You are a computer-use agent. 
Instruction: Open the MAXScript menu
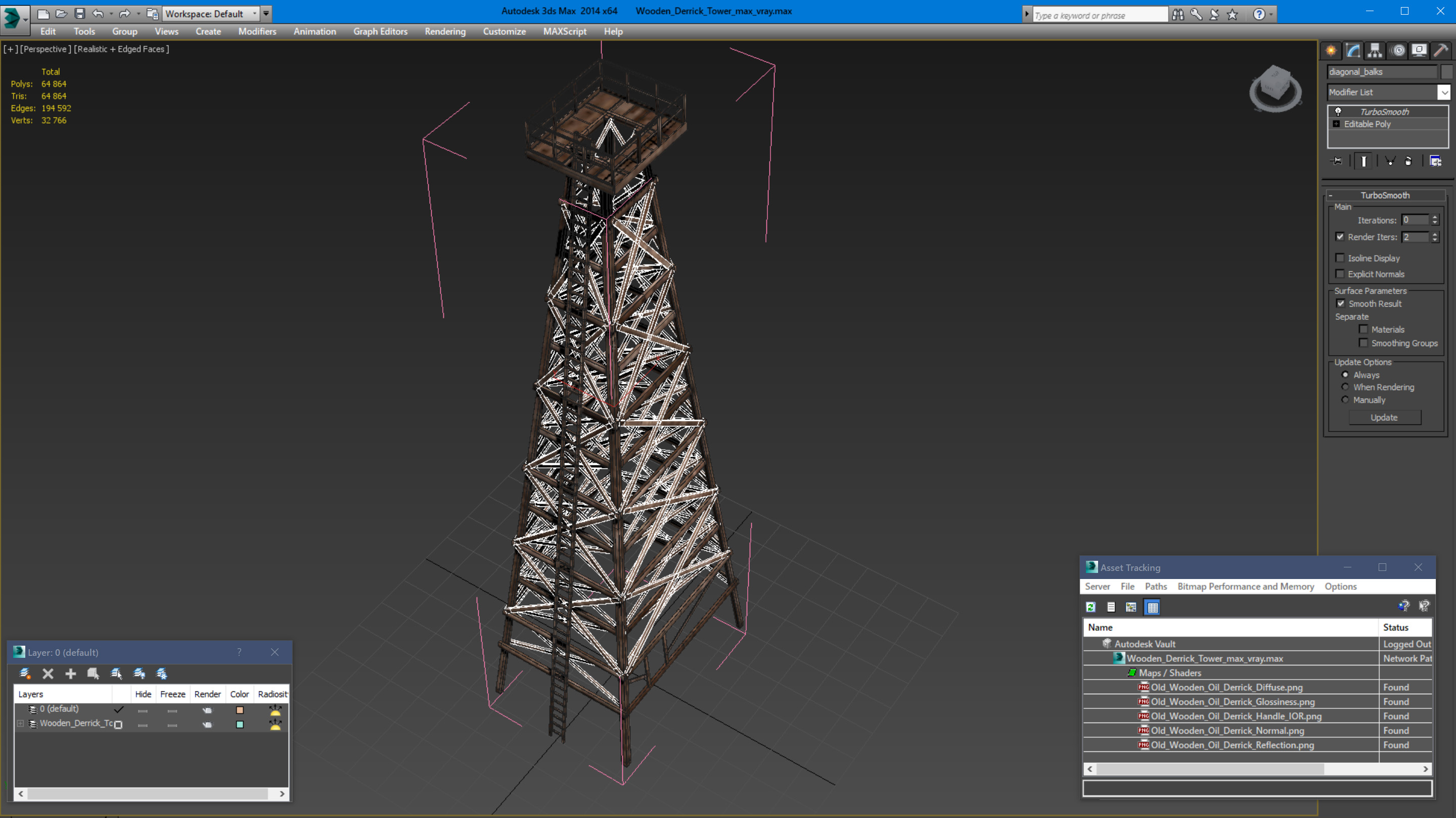pos(564,32)
